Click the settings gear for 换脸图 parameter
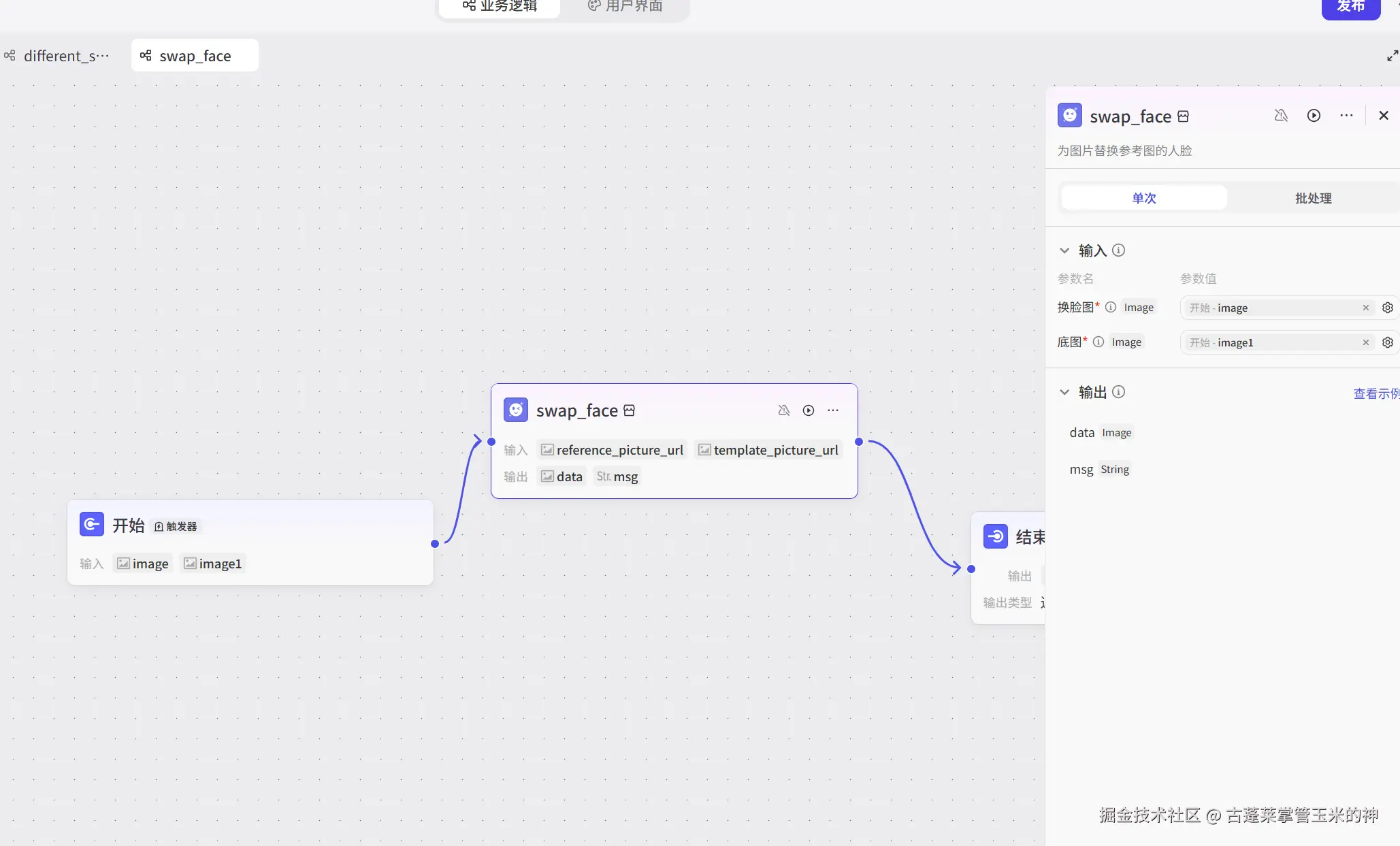Viewport: 1400px width, 846px height. click(1388, 308)
